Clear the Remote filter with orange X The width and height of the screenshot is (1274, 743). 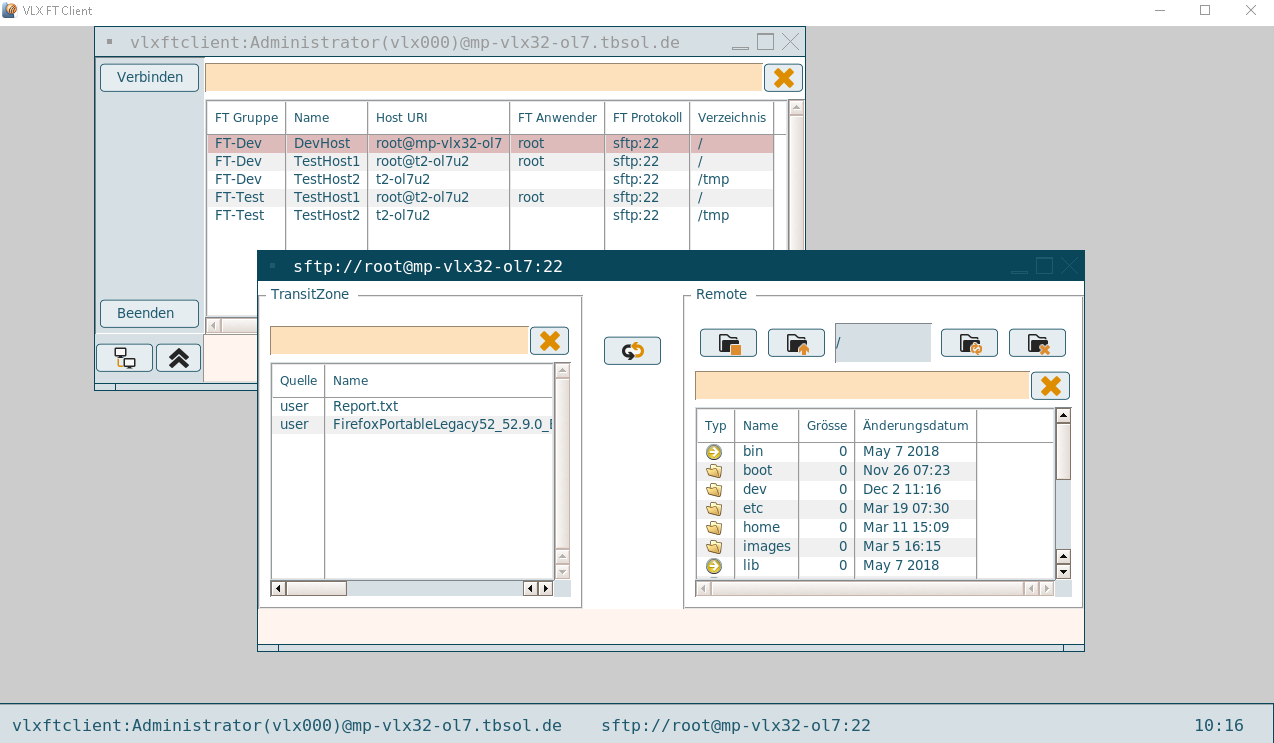pos(1050,386)
